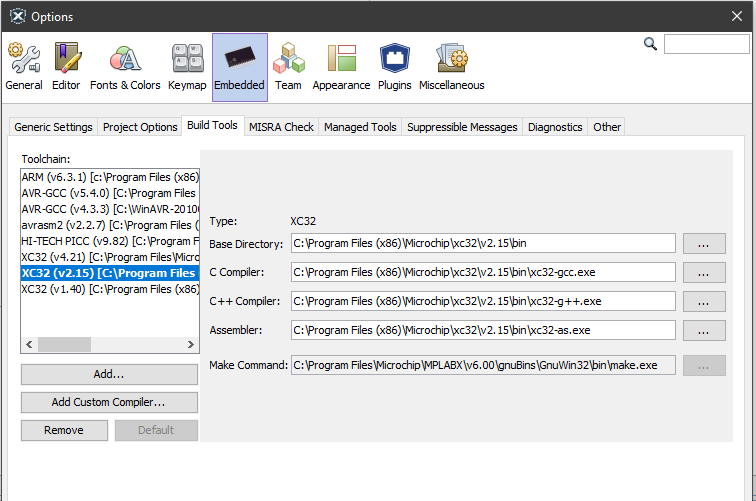
Task: Click the Default button
Action: [156, 430]
